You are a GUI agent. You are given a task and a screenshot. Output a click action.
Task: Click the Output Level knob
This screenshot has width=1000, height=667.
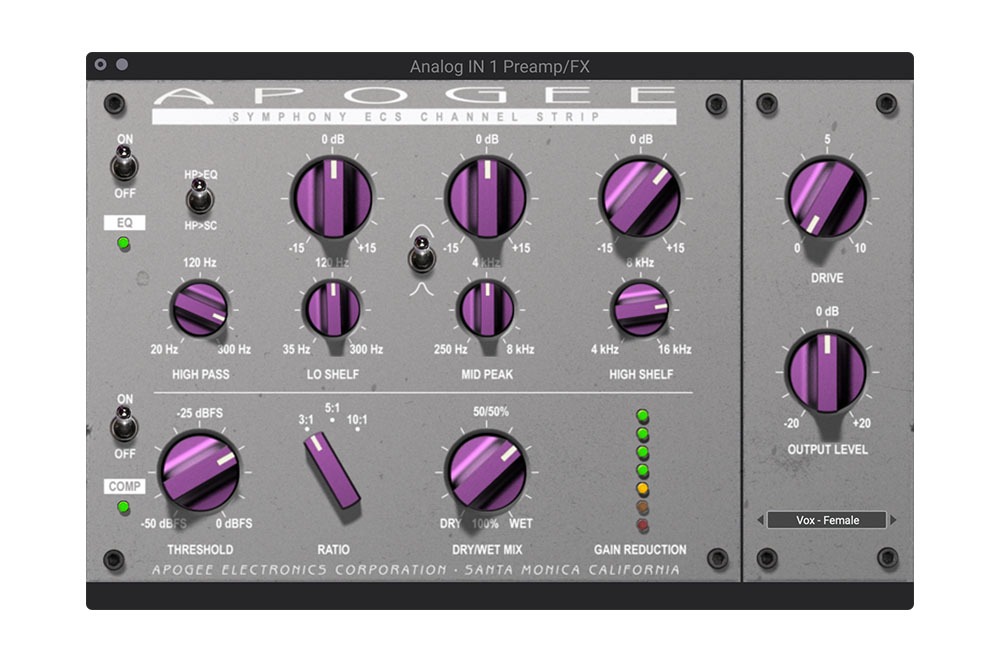(827, 372)
